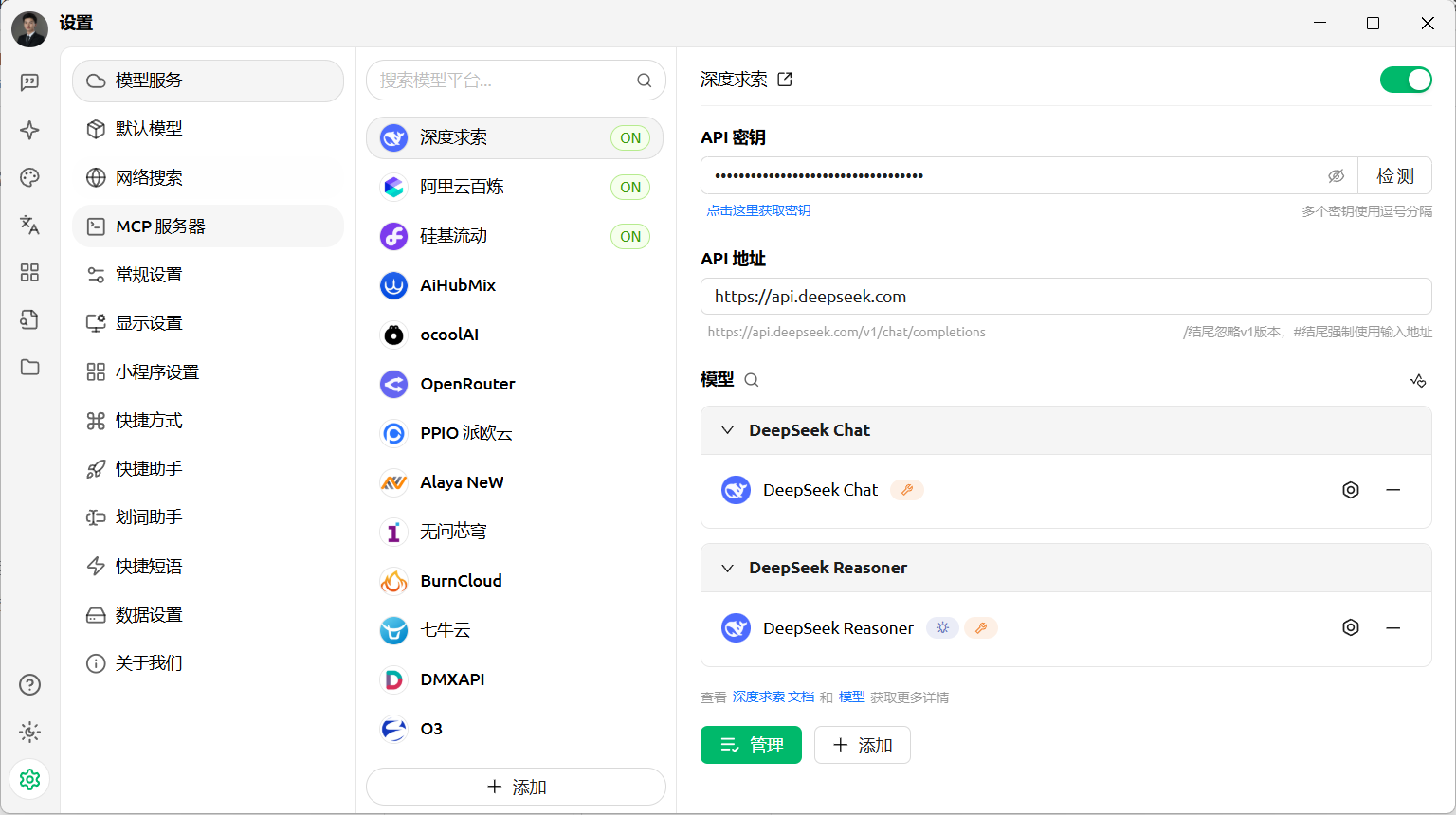Click the DeepSeek logo beside DeepSeek Chat model
The height and width of the screenshot is (815, 1456).
pyautogui.click(x=736, y=490)
